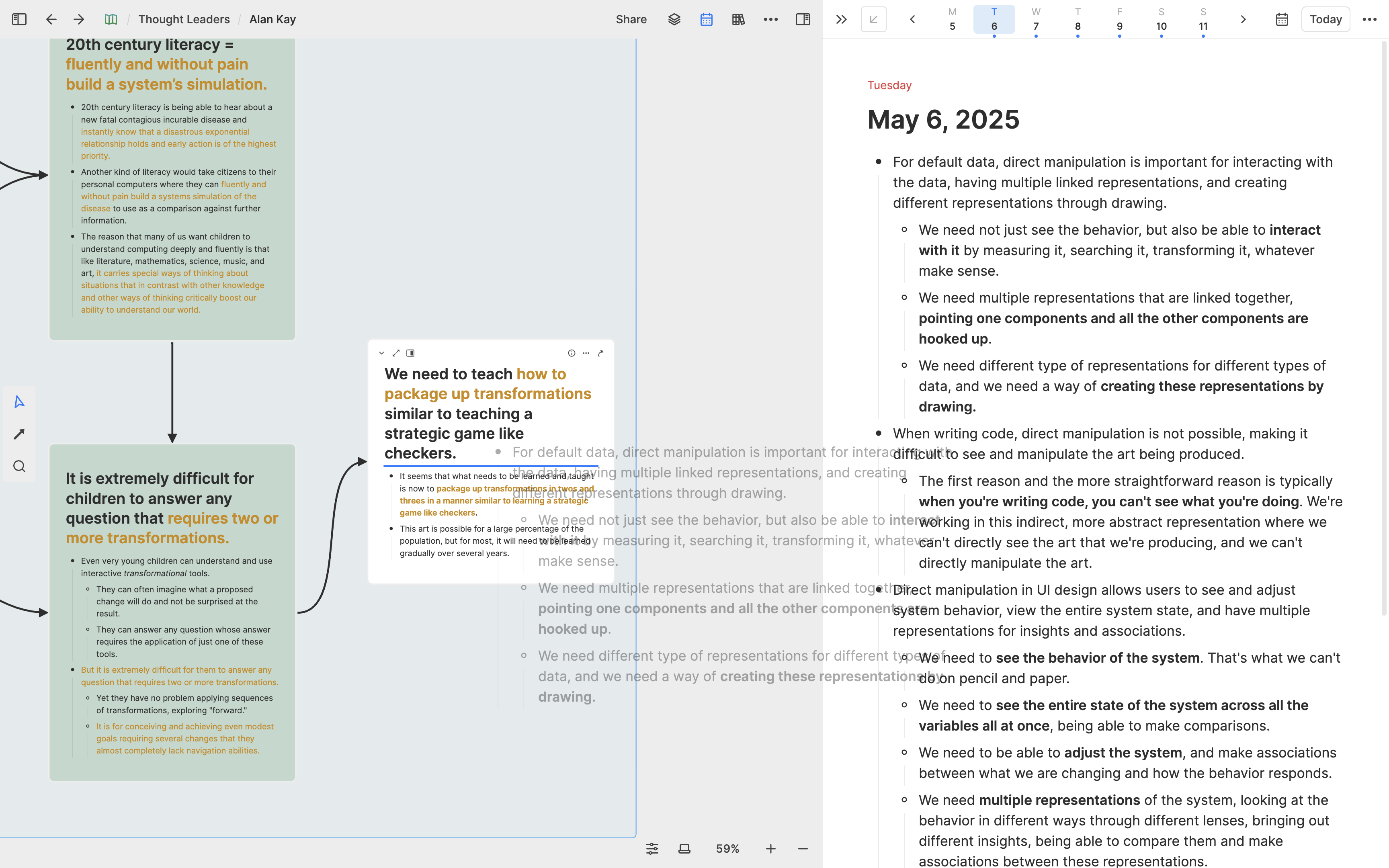Screen dimensions: 1389x868
Task: Zoom out with the minus button
Action: point(802,848)
